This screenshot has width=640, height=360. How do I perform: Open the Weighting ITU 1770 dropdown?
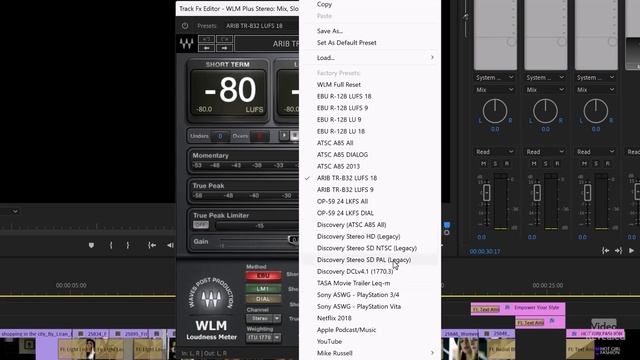[263, 337]
